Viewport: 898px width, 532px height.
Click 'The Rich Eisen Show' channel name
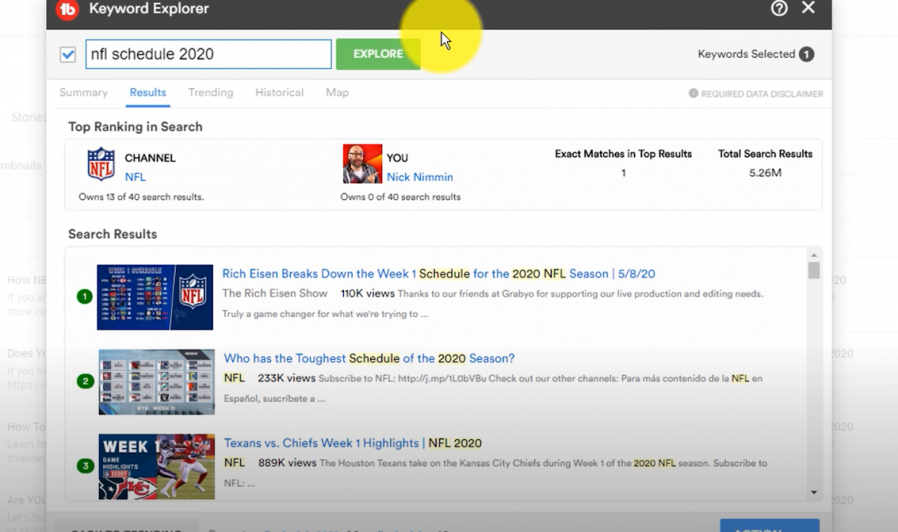tap(275, 293)
